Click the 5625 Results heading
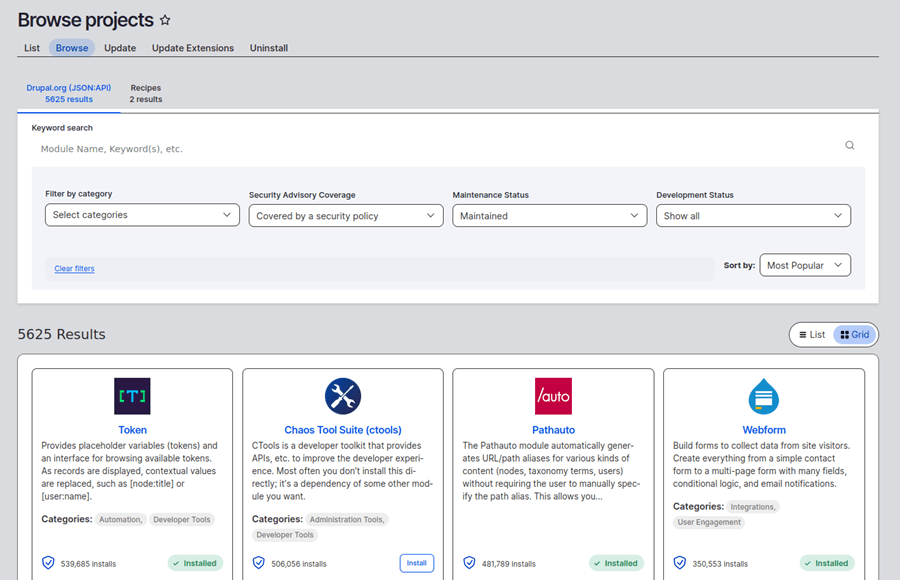Image resolution: width=900 pixels, height=580 pixels. coord(61,334)
